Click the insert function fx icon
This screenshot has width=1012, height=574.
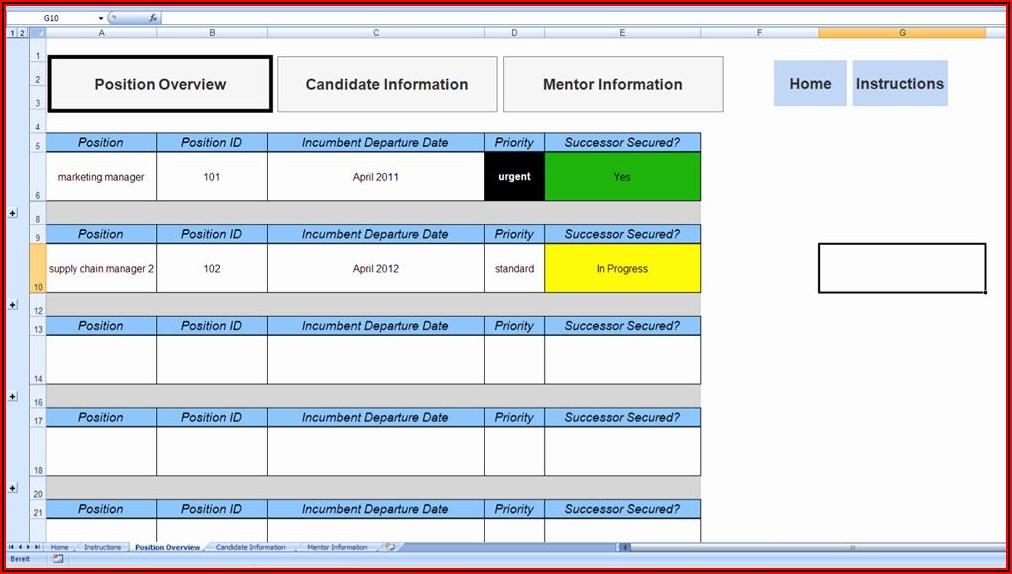pos(152,18)
